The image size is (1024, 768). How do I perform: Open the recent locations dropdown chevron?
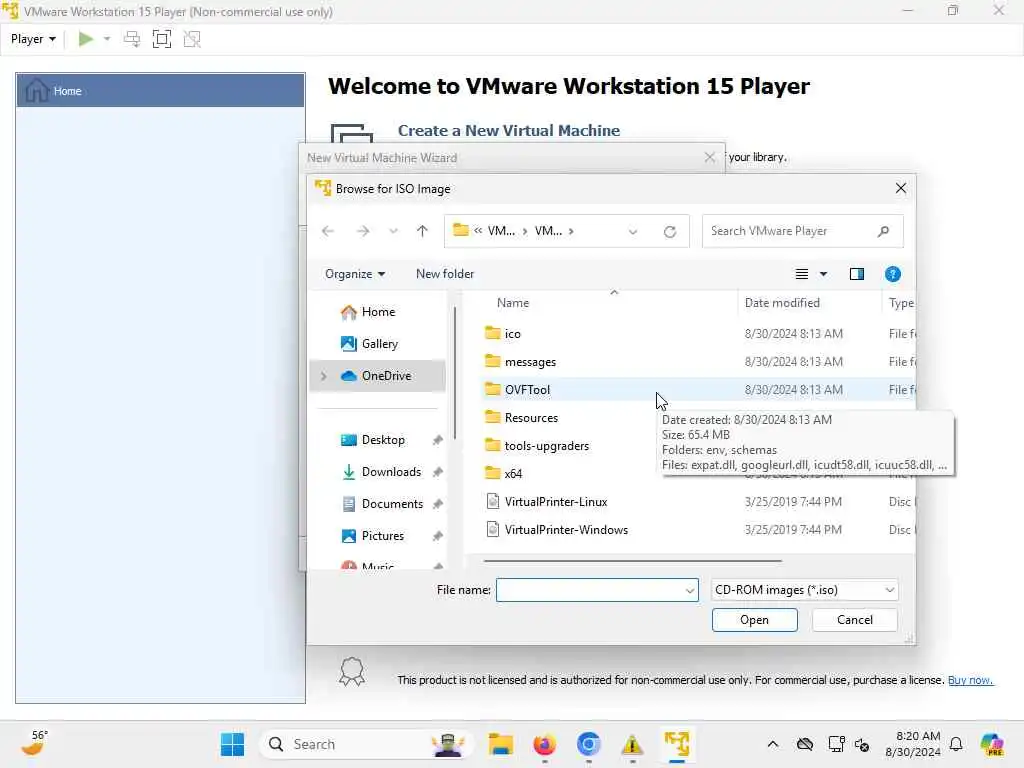393,231
